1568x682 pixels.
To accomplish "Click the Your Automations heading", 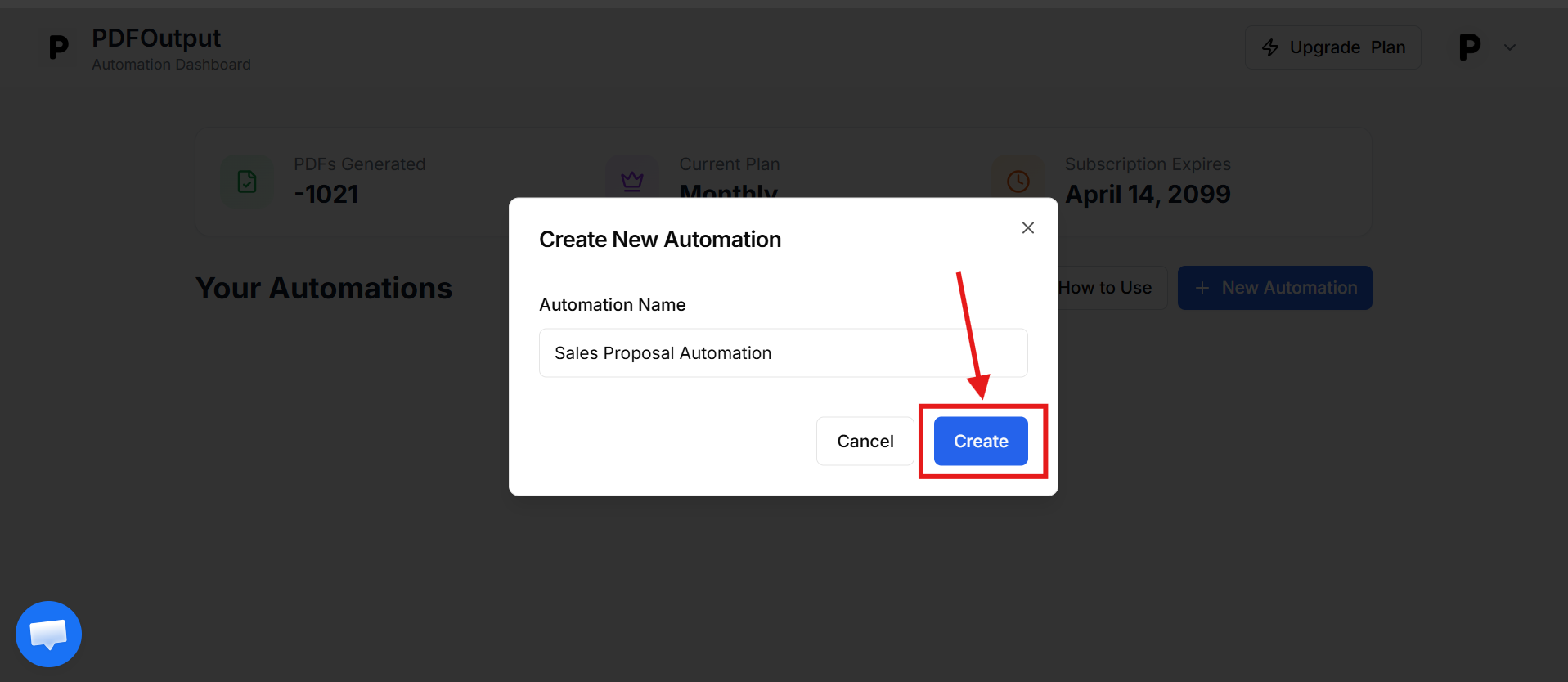I will click(x=324, y=289).
